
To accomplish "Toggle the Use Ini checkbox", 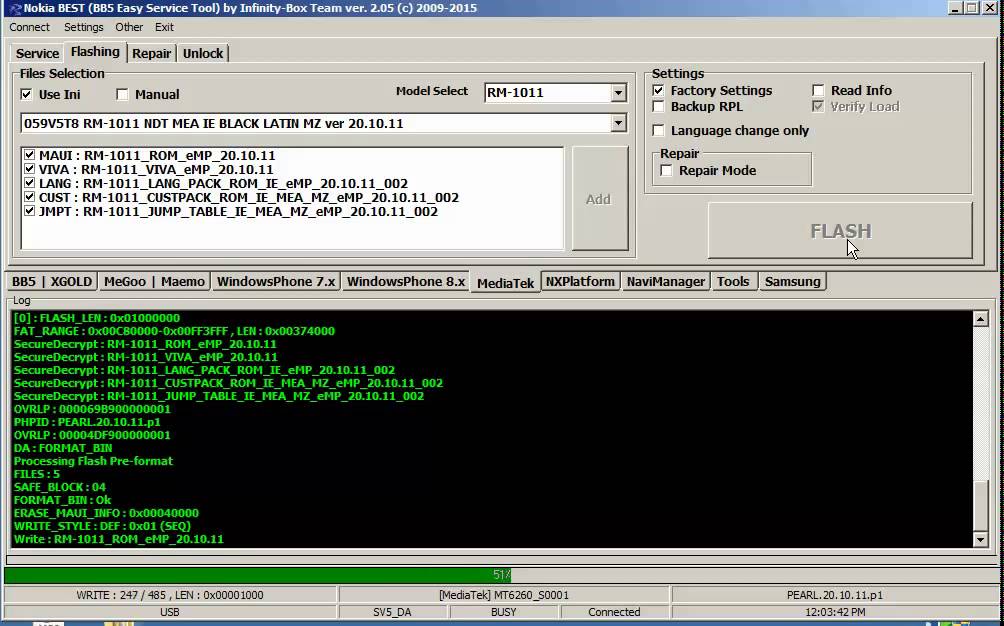I will pyautogui.click(x=26, y=94).
